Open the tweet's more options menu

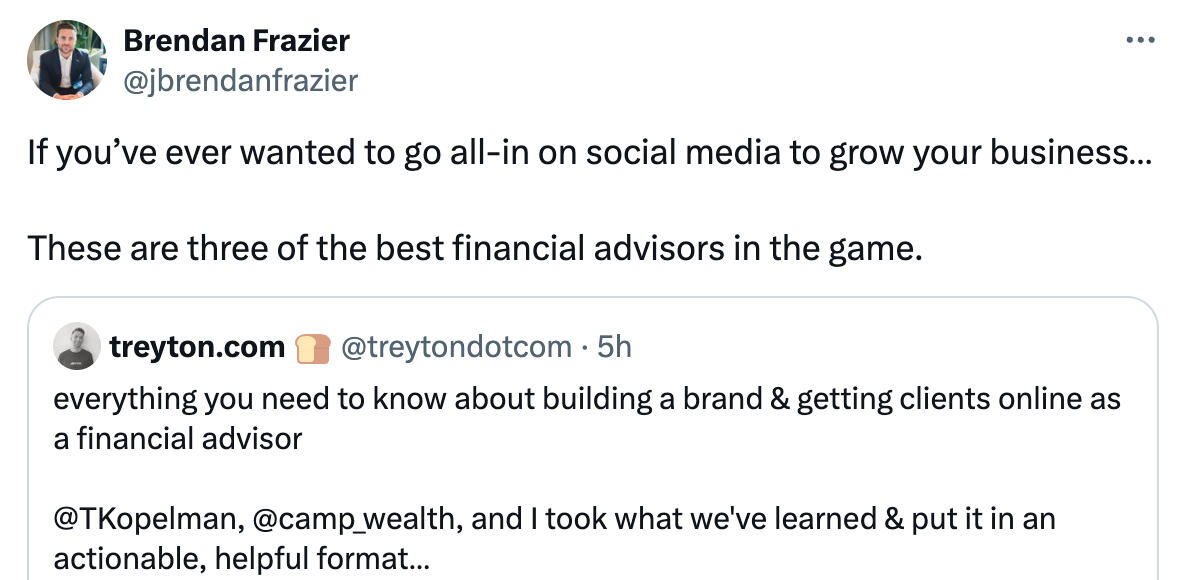point(1140,41)
